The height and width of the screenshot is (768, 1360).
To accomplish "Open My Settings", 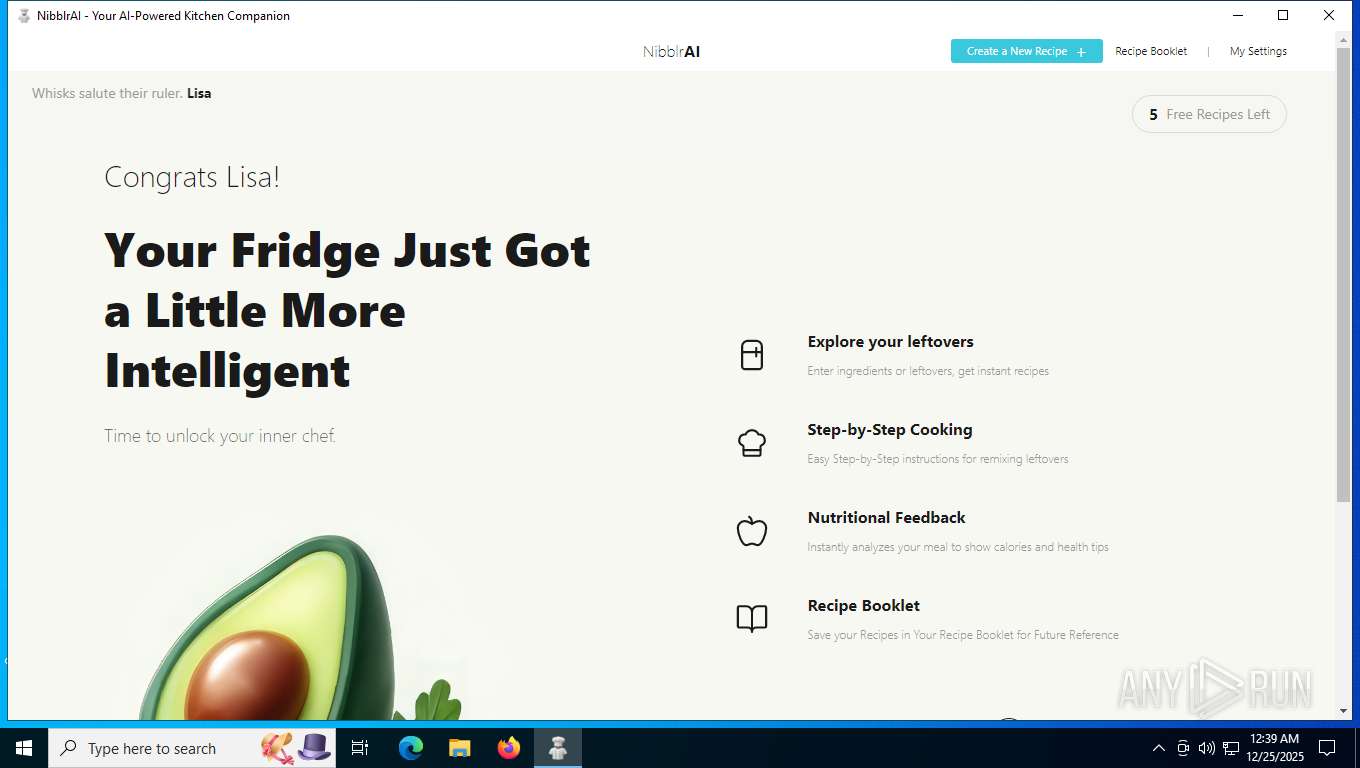I will [1258, 51].
